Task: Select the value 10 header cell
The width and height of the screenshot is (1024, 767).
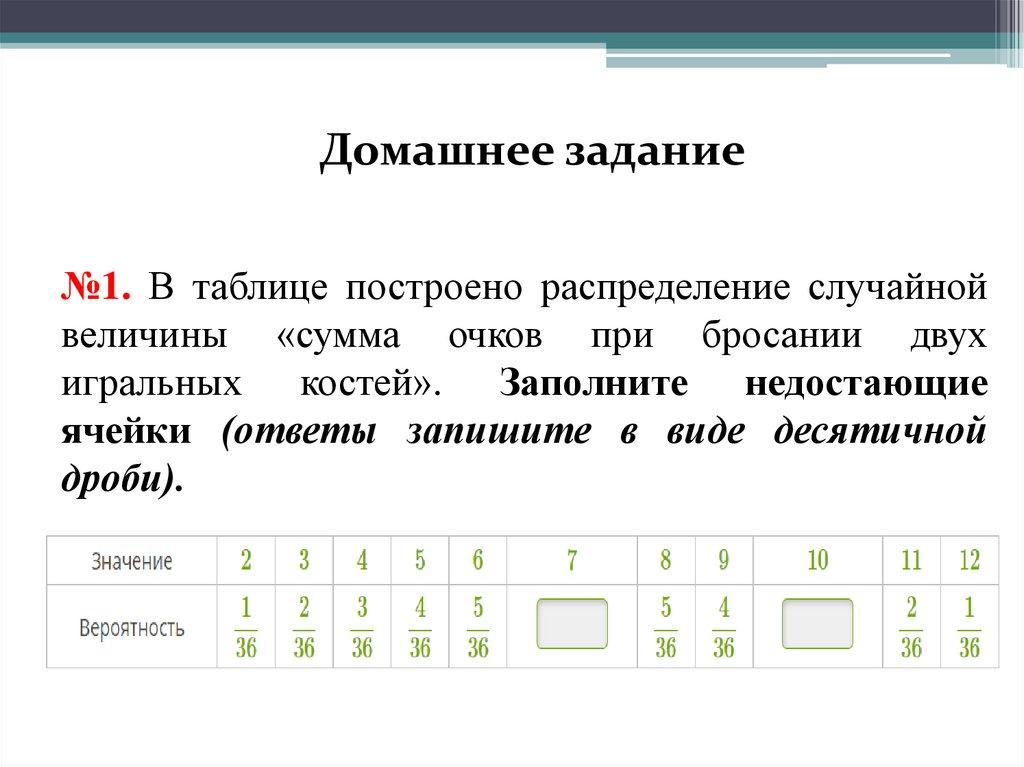Action: (817, 561)
